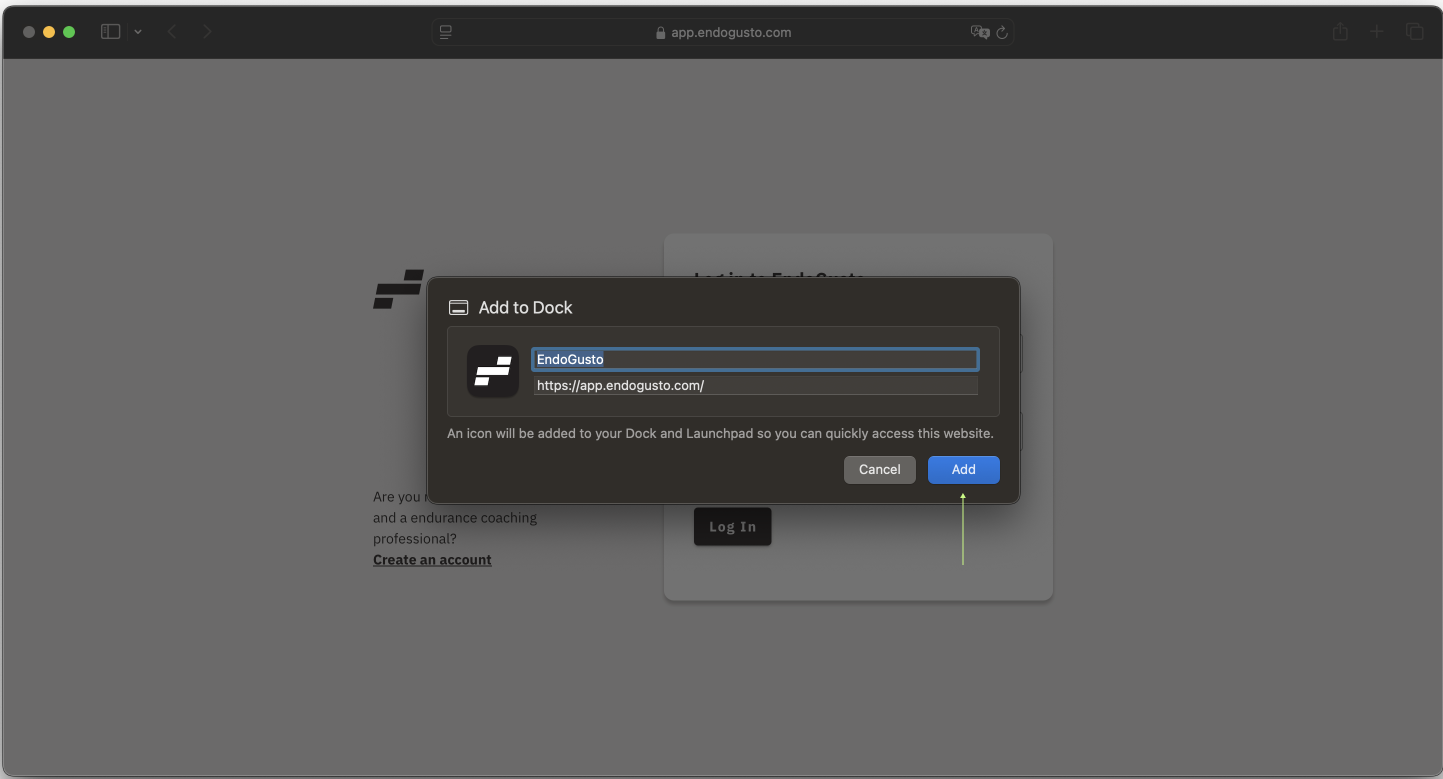The width and height of the screenshot is (1443, 779).
Task: Cancel the Add to Dock dialog
Action: 879,469
